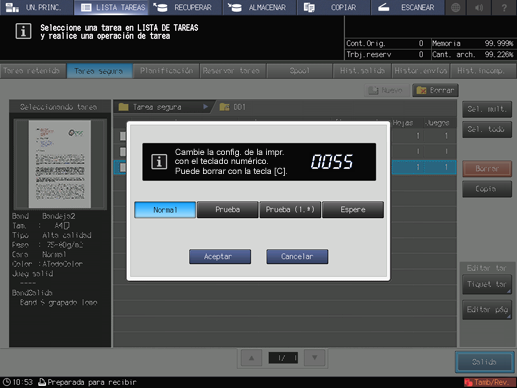
Task: Click the Hojas column header
Action: point(403,123)
